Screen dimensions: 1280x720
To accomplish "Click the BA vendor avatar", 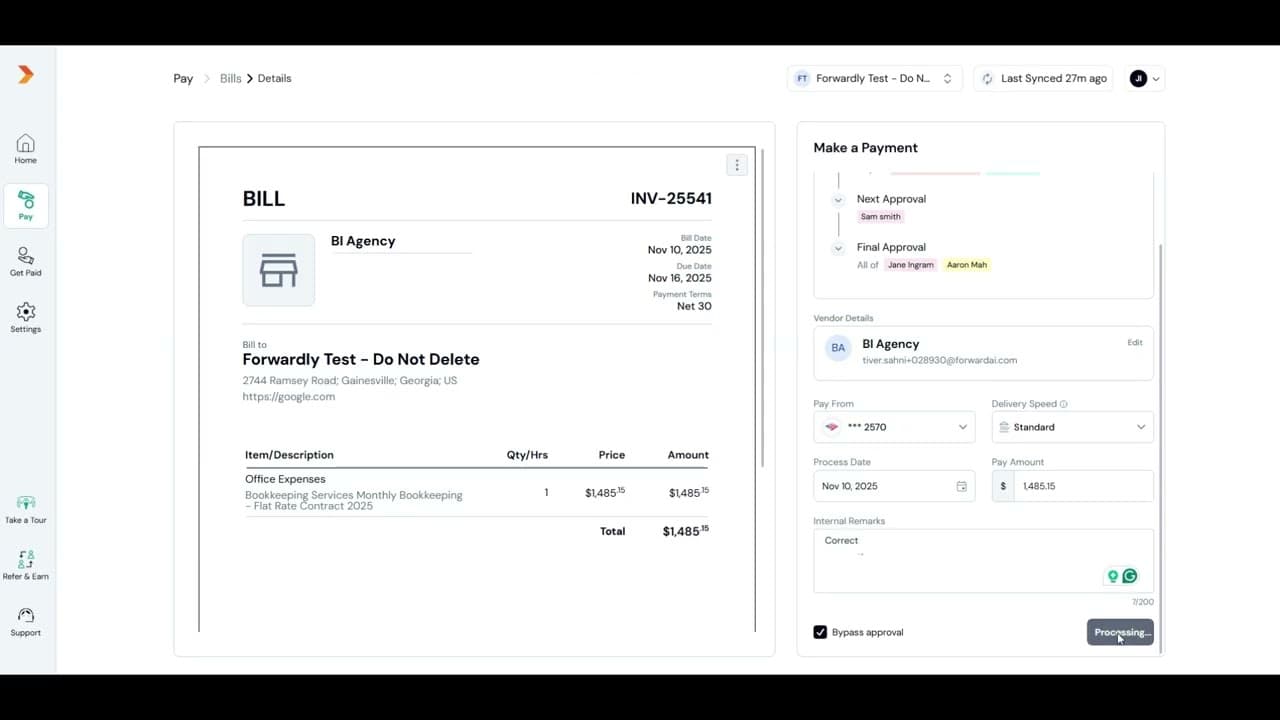I will click(x=838, y=348).
